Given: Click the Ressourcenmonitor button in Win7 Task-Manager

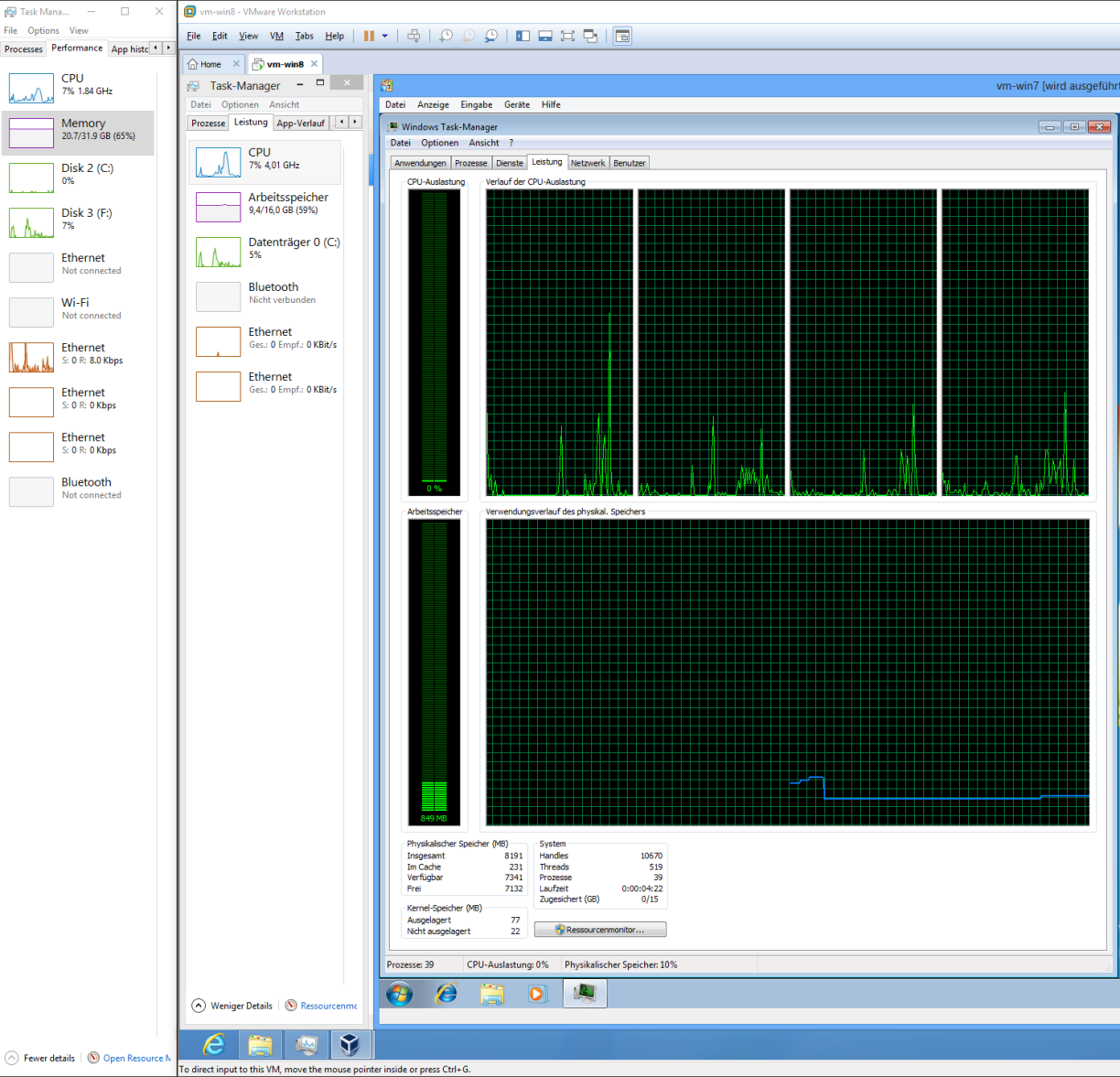Looking at the screenshot, I should point(600,930).
